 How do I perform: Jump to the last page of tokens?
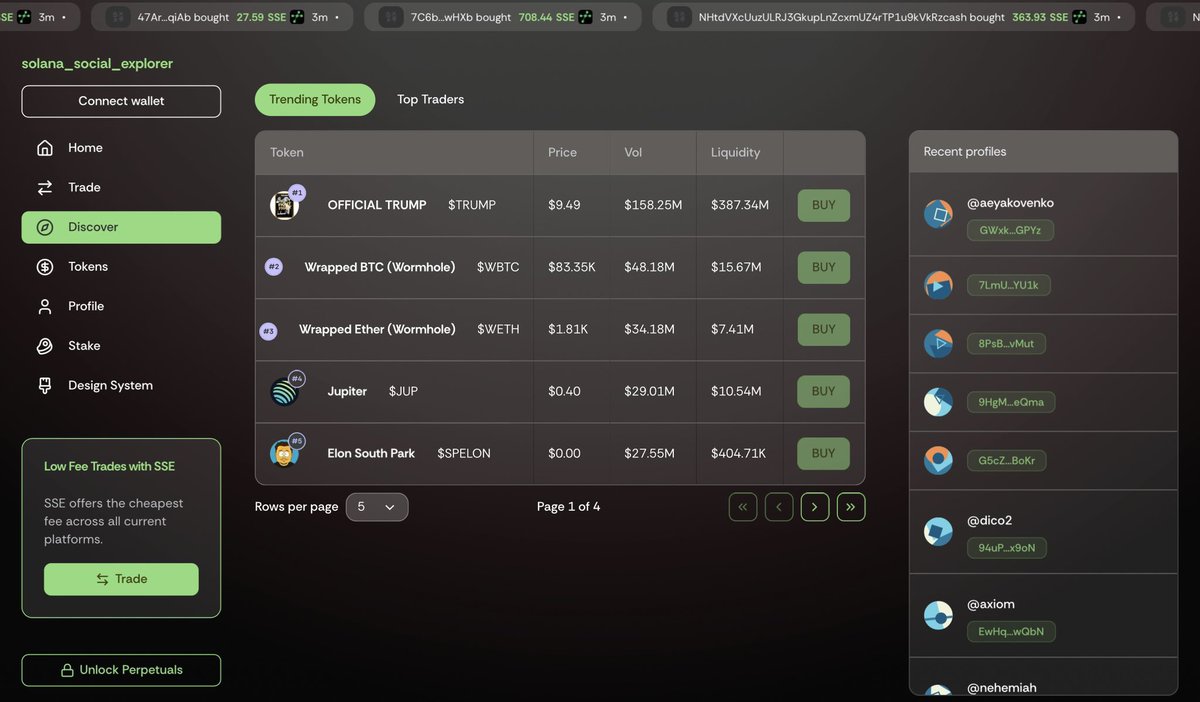[x=851, y=507]
